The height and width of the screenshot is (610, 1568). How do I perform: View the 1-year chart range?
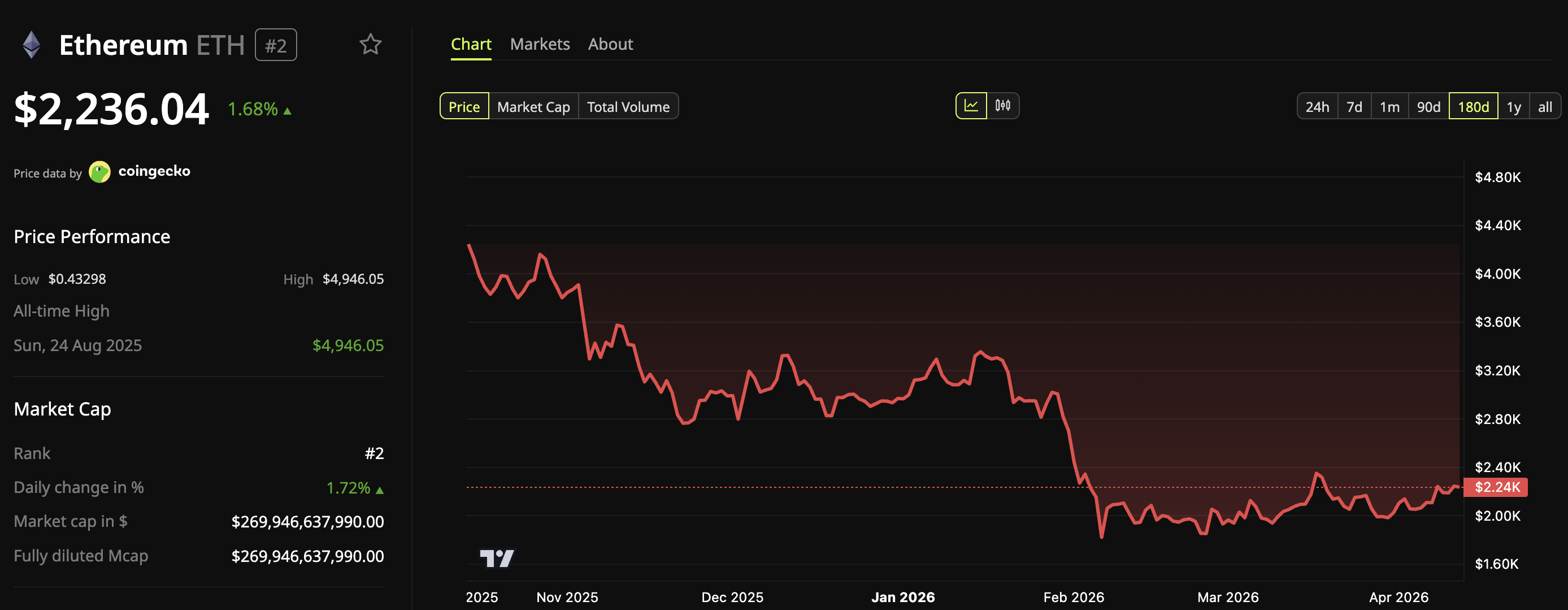coord(1513,106)
